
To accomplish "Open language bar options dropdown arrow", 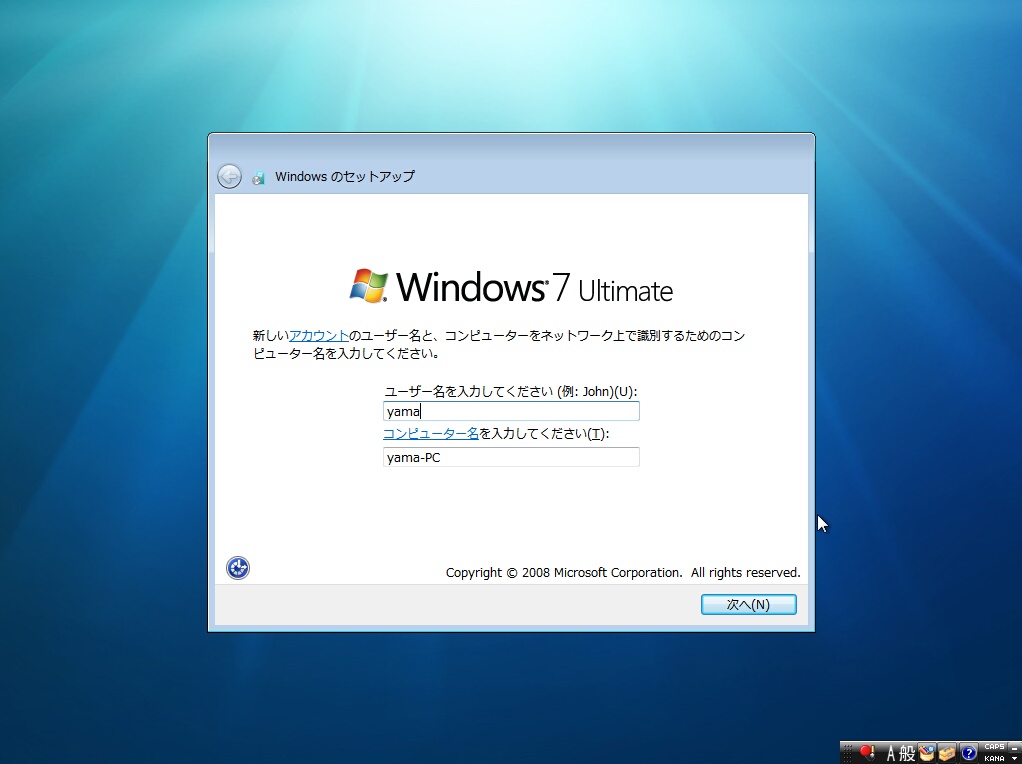I will (1015, 759).
